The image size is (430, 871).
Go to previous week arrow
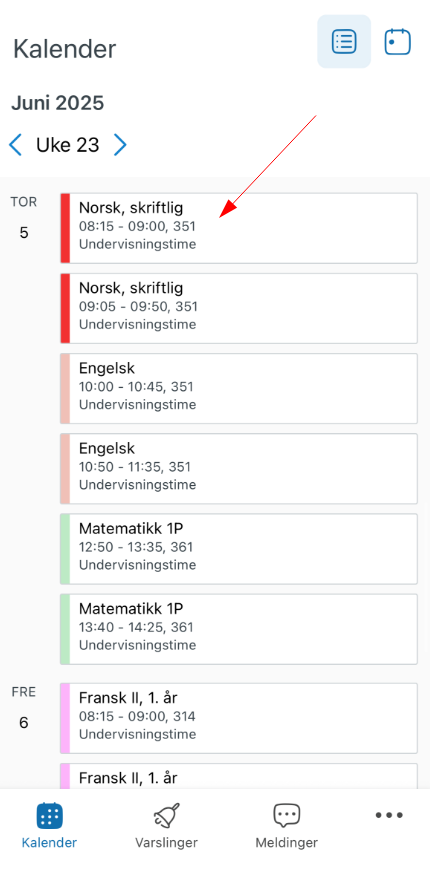(x=16, y=145)
